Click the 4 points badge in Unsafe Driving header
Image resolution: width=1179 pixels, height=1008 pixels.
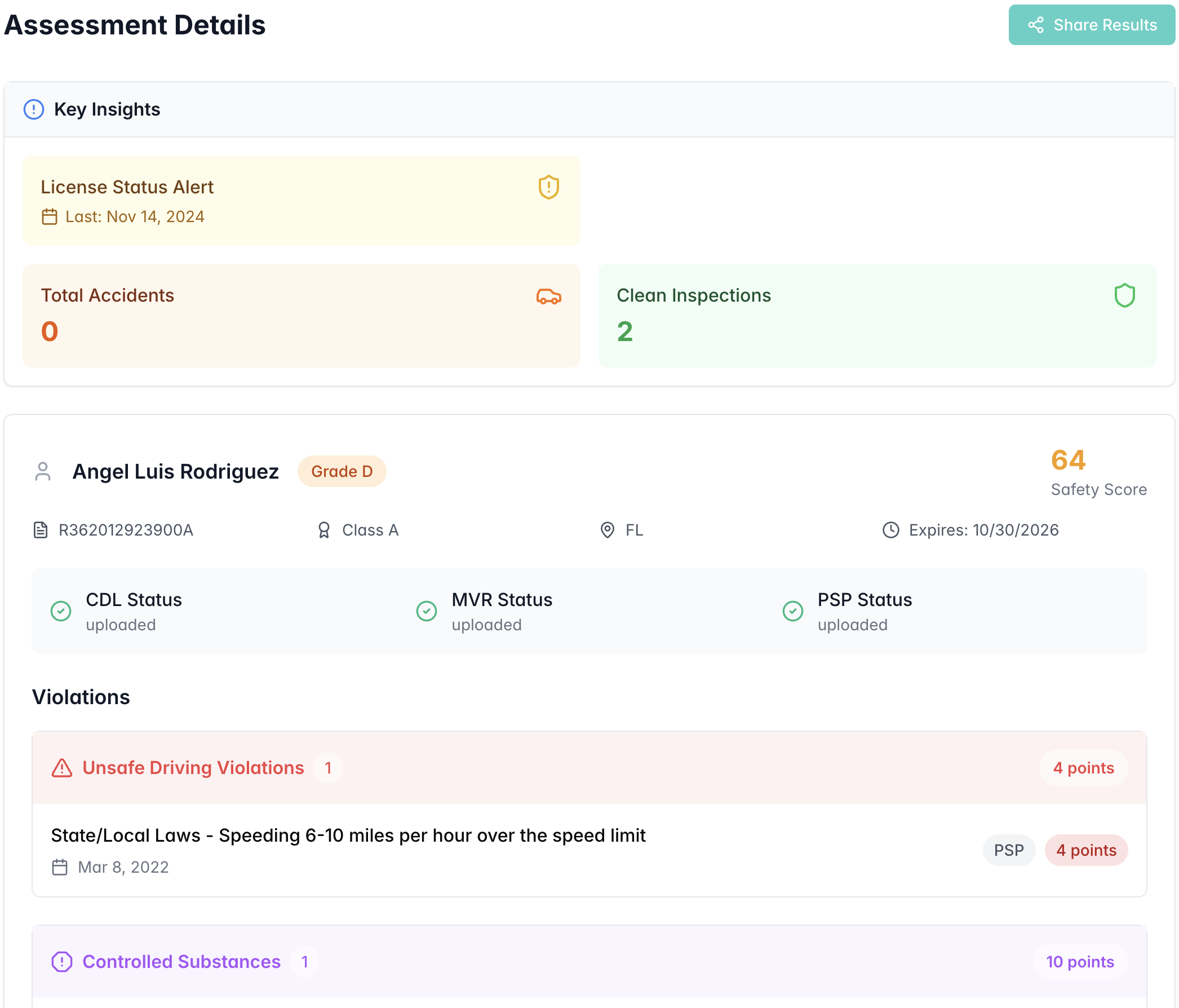1083,768
